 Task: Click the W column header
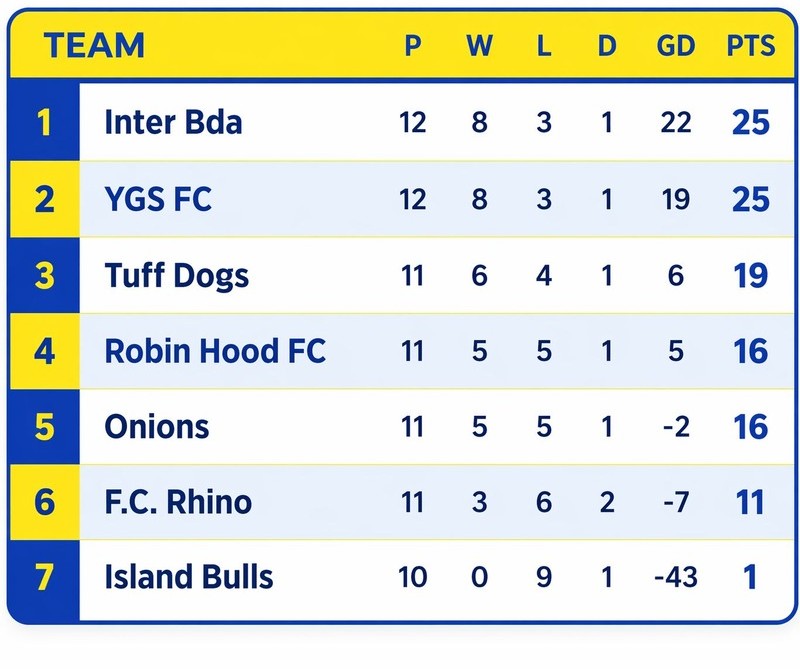click(479, 47)
